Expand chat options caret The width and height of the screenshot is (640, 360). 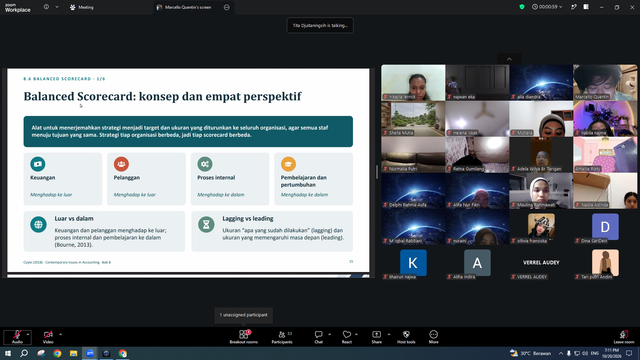[x=329, y=334]
